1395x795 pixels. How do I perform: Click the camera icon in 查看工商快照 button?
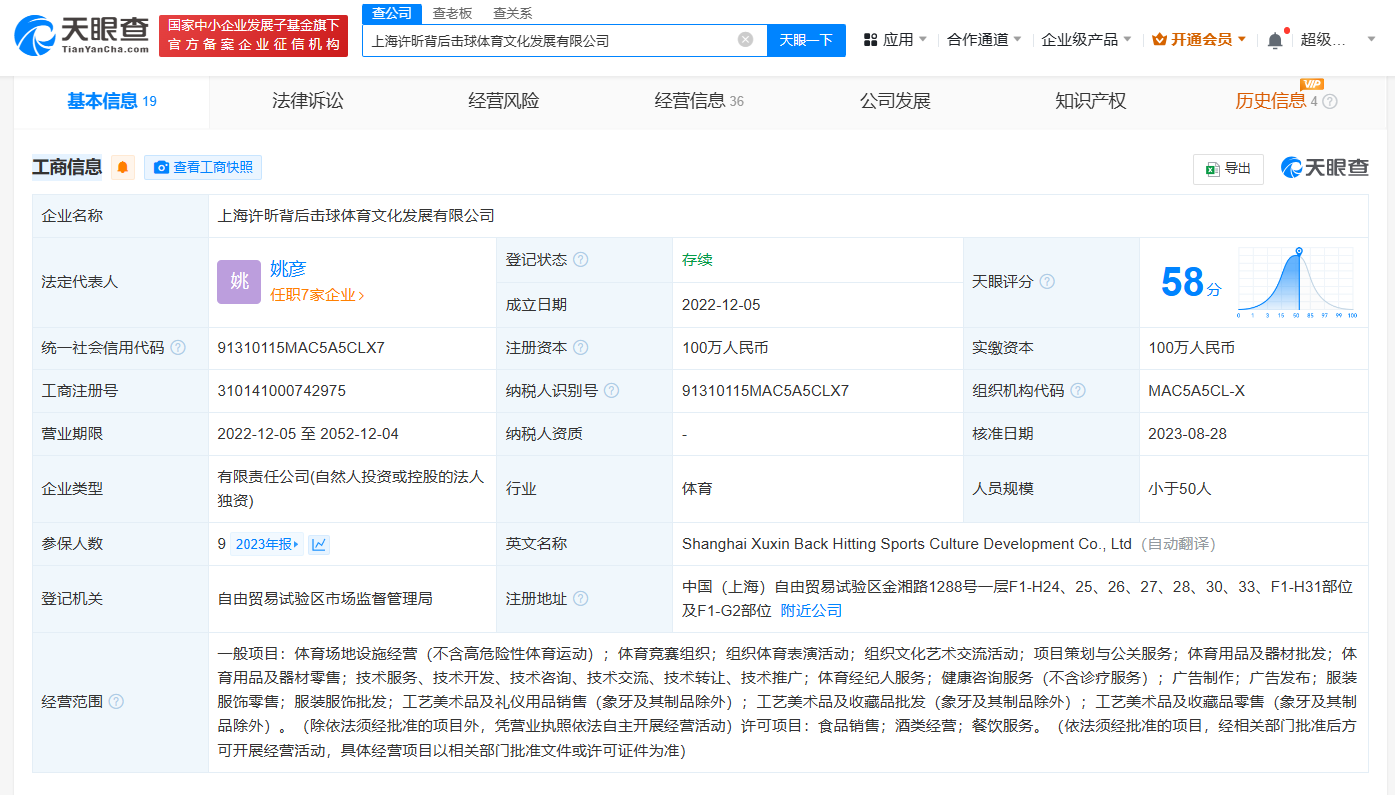161,167
